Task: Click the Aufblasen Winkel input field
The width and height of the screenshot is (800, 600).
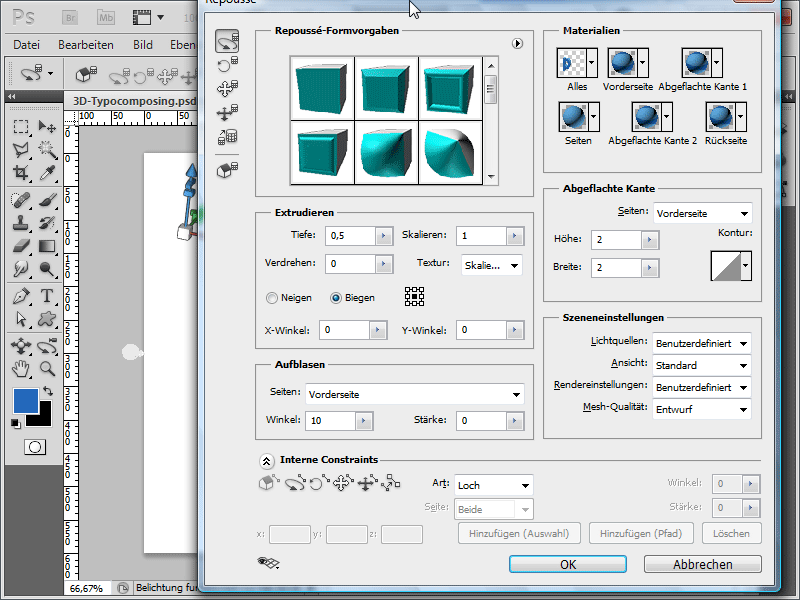Action: [331, 421]
